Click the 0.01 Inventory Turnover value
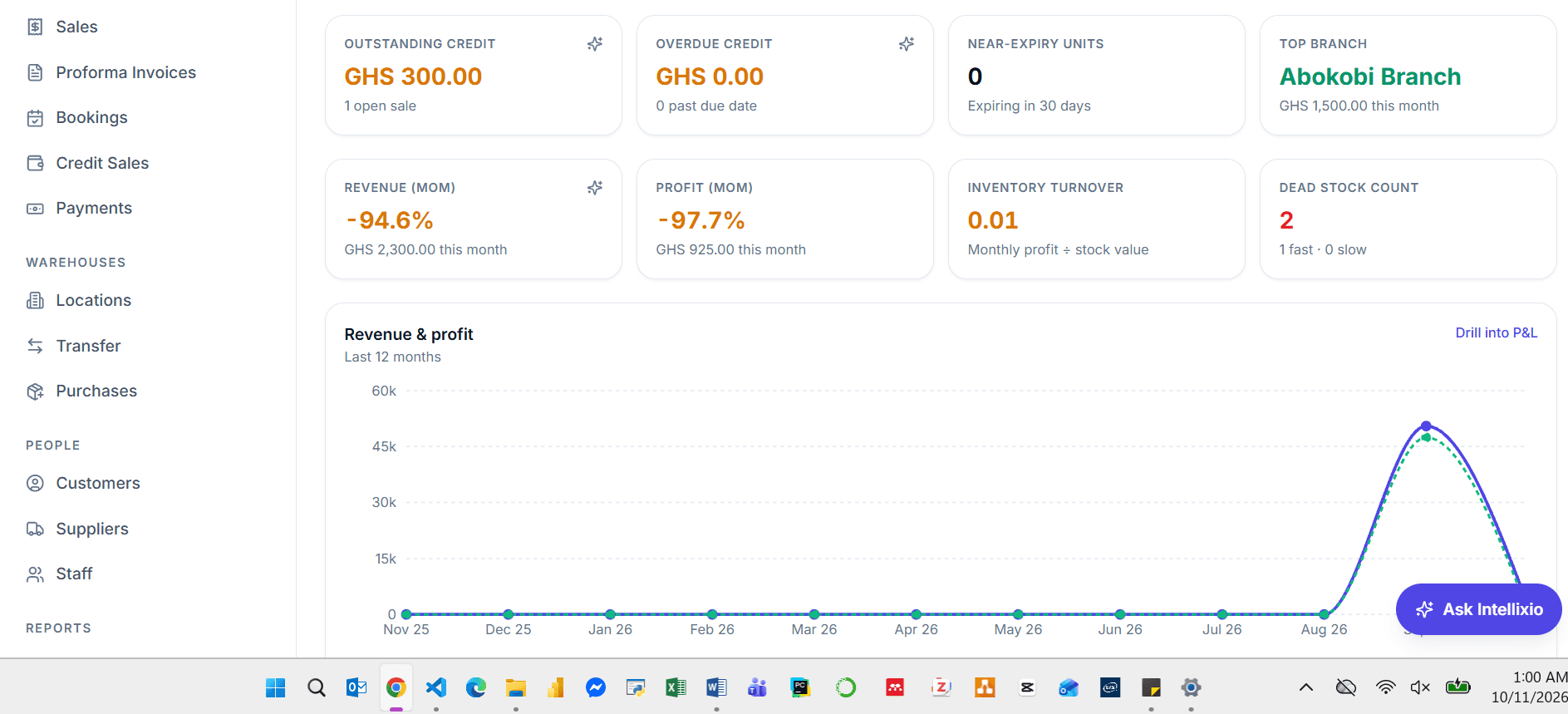1568x714 pixels. coord(992,220)
